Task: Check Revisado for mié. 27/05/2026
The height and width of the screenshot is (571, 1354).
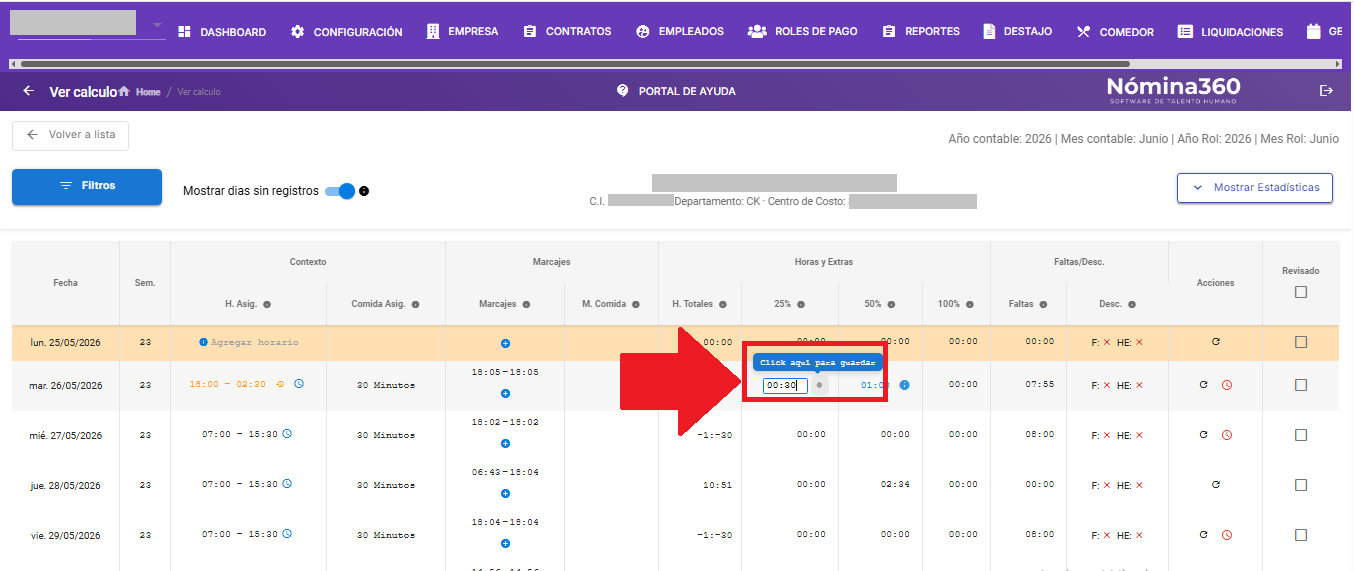Action: click(1300, 435)
